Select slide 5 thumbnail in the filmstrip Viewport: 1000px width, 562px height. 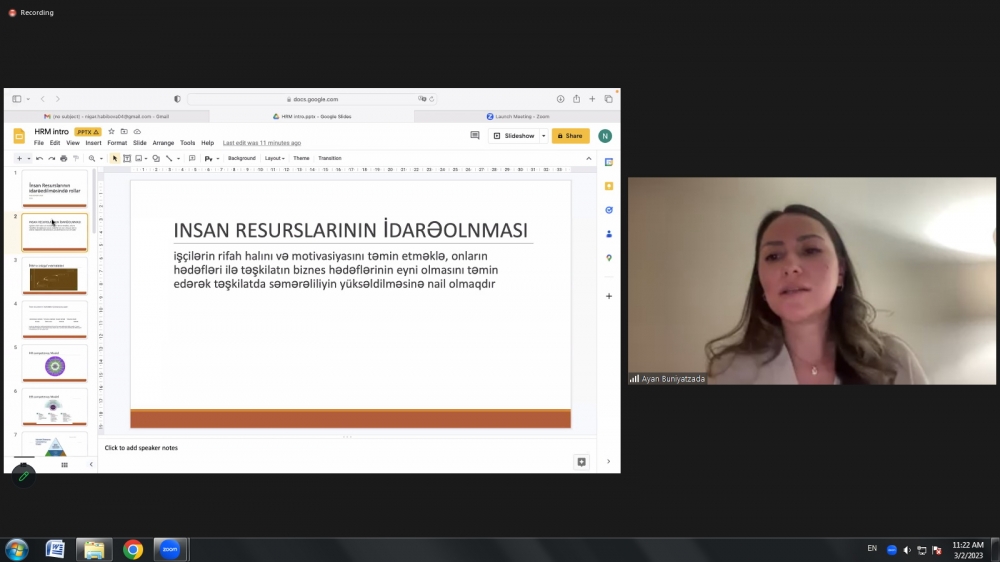pyautogui.click(x=55, y=365)
